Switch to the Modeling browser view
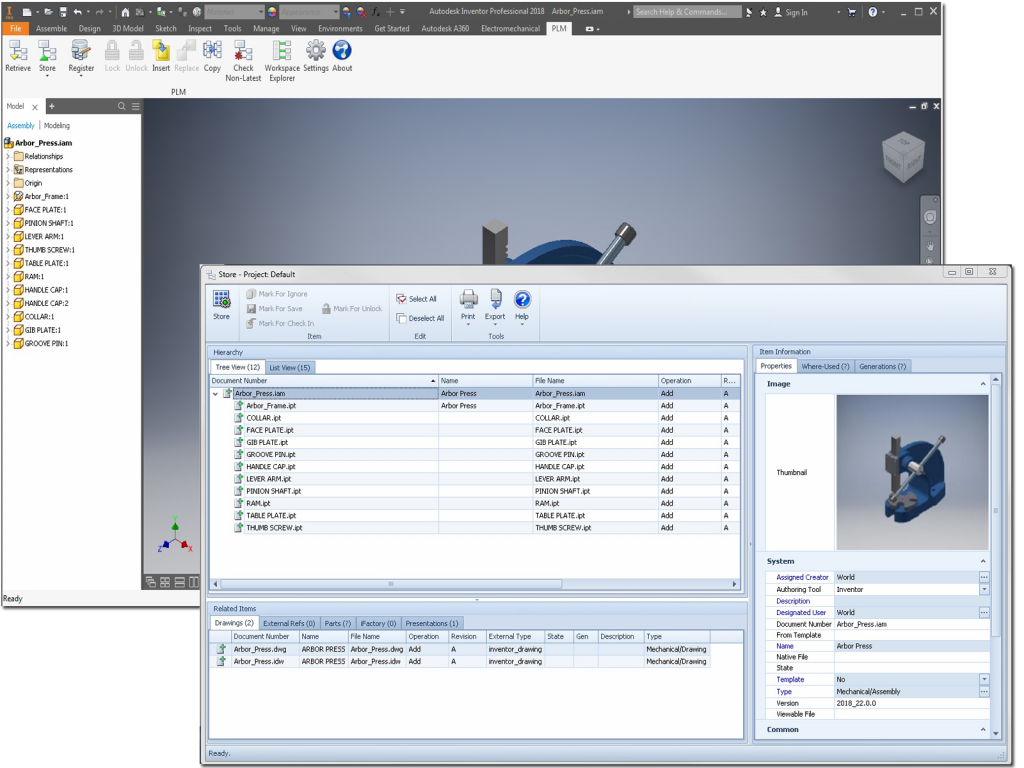The image size is (1024, 768). 57,125
